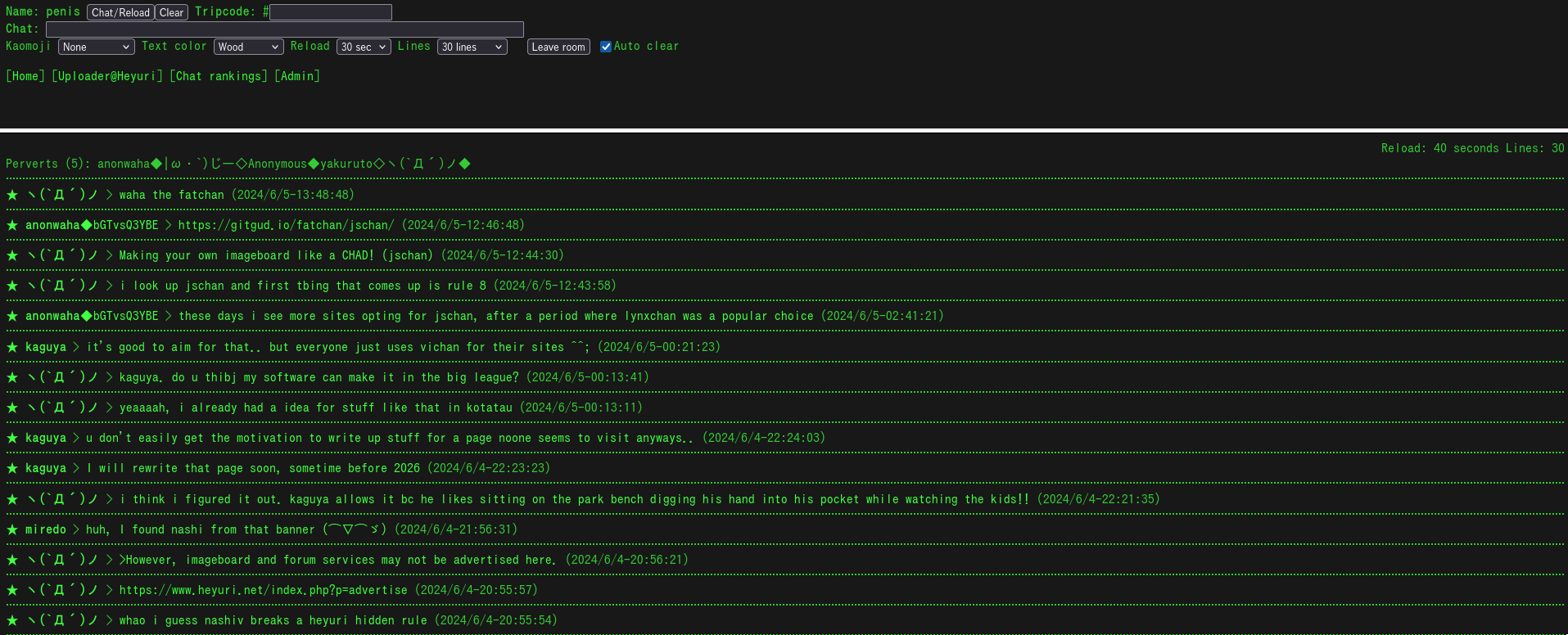Go to Uploader@Heyuri page

tap(107, 76)
